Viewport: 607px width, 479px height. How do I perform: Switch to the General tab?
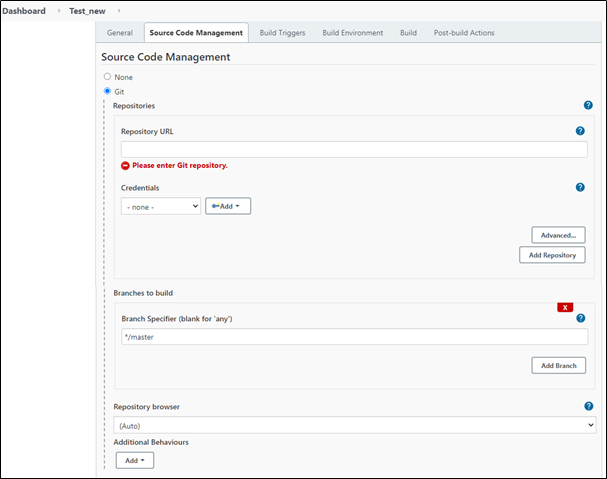(x=119, y=33)
